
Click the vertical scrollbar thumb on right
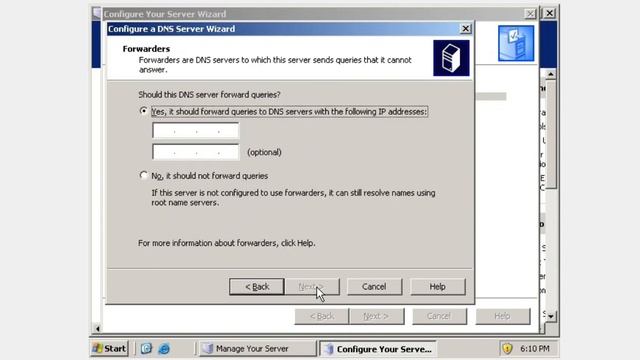coord(551,134)
